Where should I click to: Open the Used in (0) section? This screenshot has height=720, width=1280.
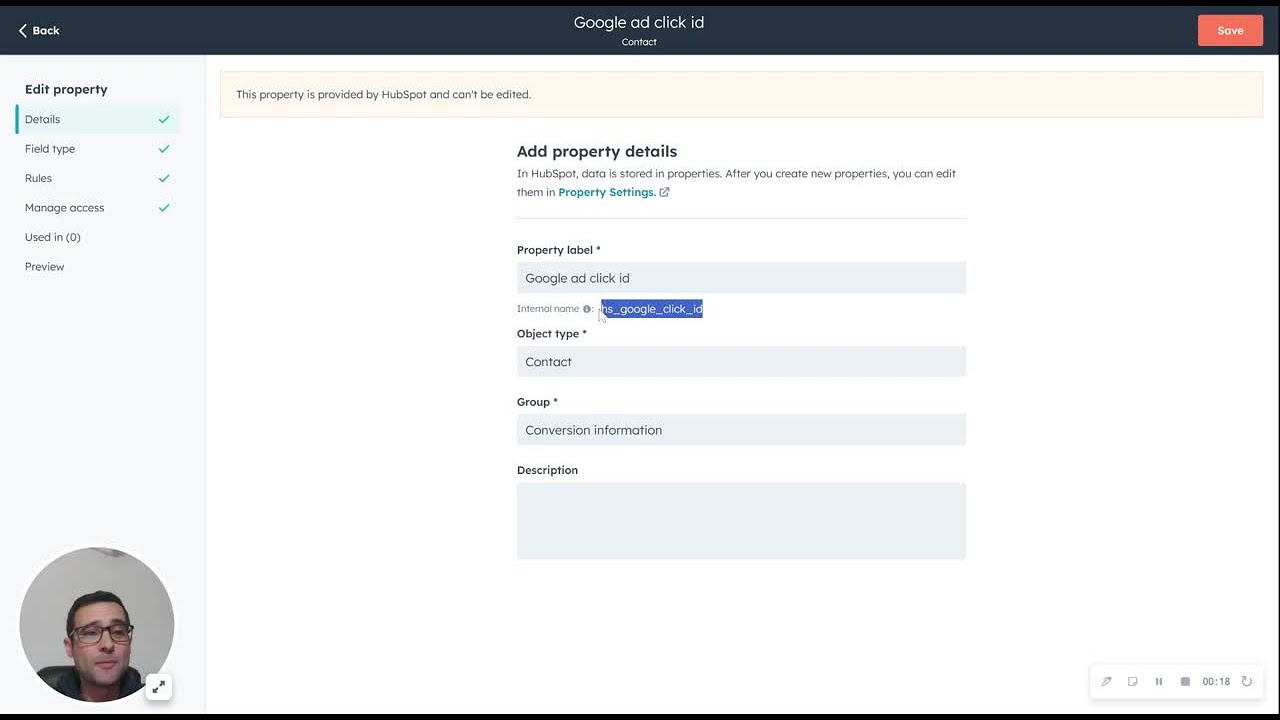point(53,237)
